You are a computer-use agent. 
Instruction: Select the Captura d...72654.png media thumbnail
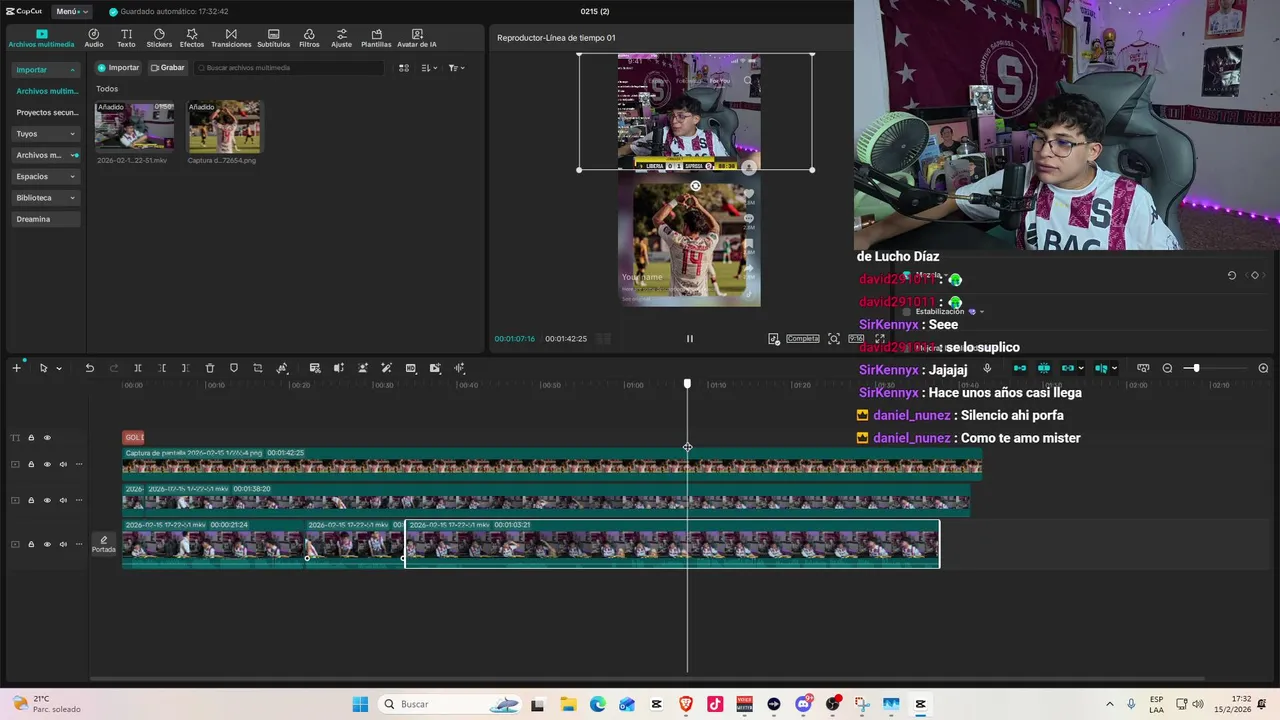(x=225, y=126)
